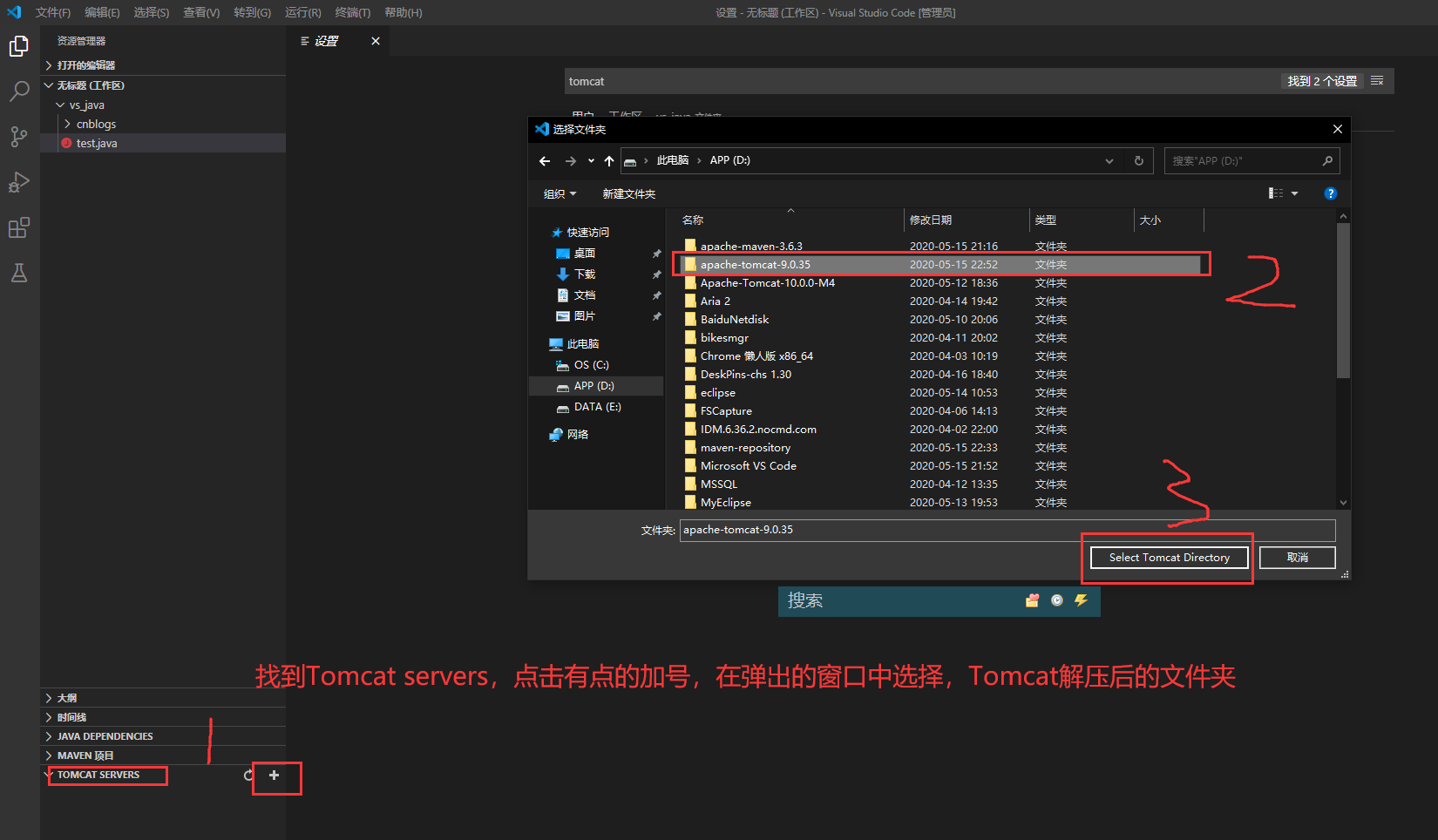Open the 运行(R) menu
This screenshot has height=840, width=1438.
point(302,12)
